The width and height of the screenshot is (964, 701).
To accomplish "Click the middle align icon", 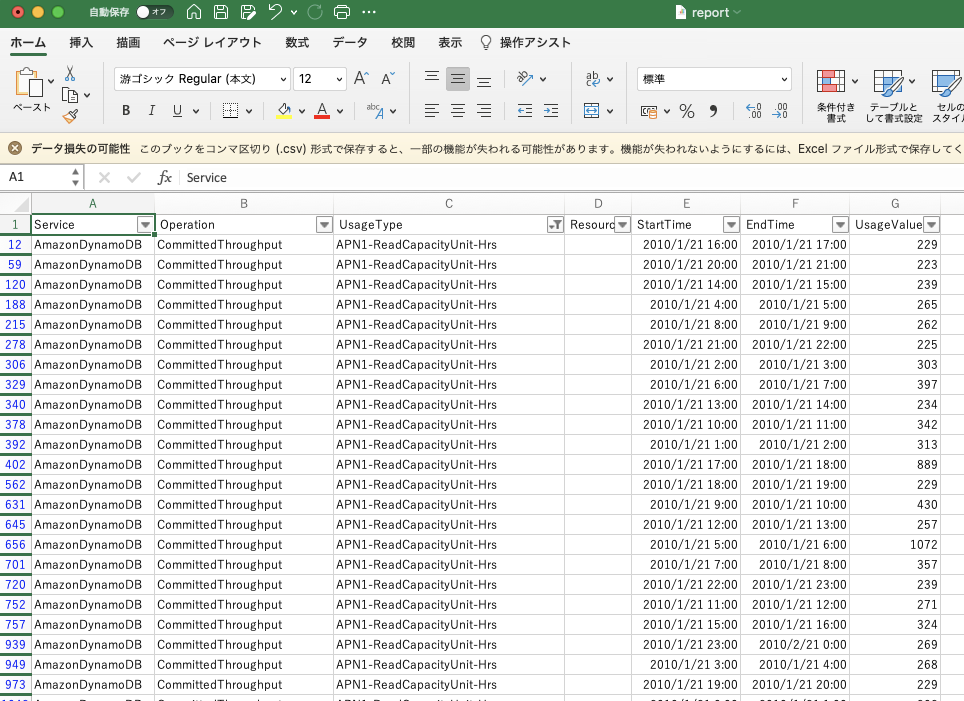I will [458, 79].
